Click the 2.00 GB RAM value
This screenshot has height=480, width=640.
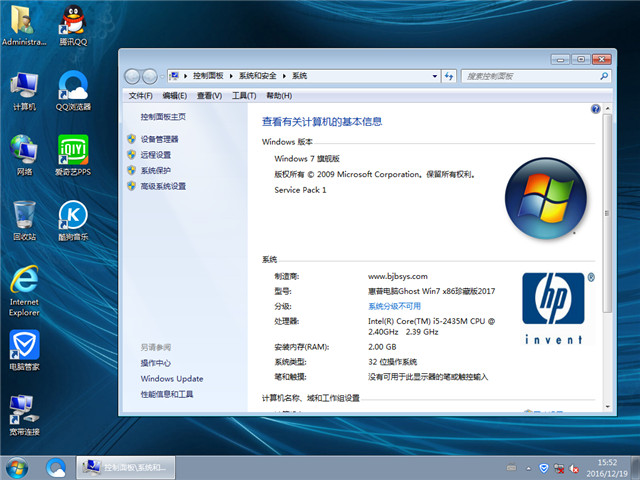click(x=382, y=347)
